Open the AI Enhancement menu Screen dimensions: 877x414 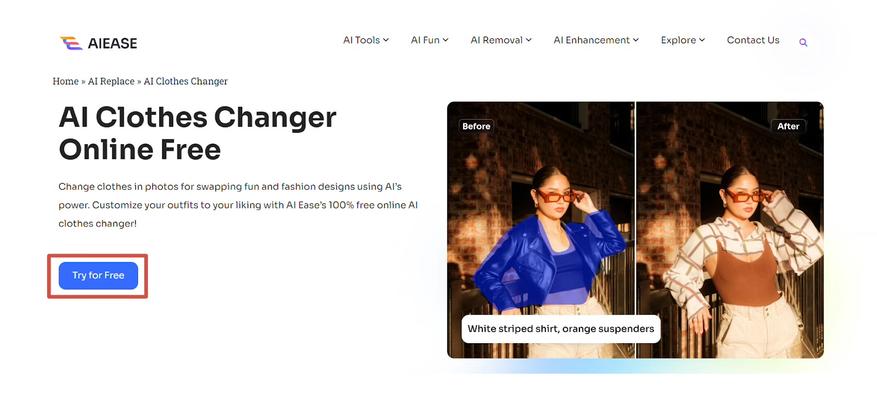(596, 40)
